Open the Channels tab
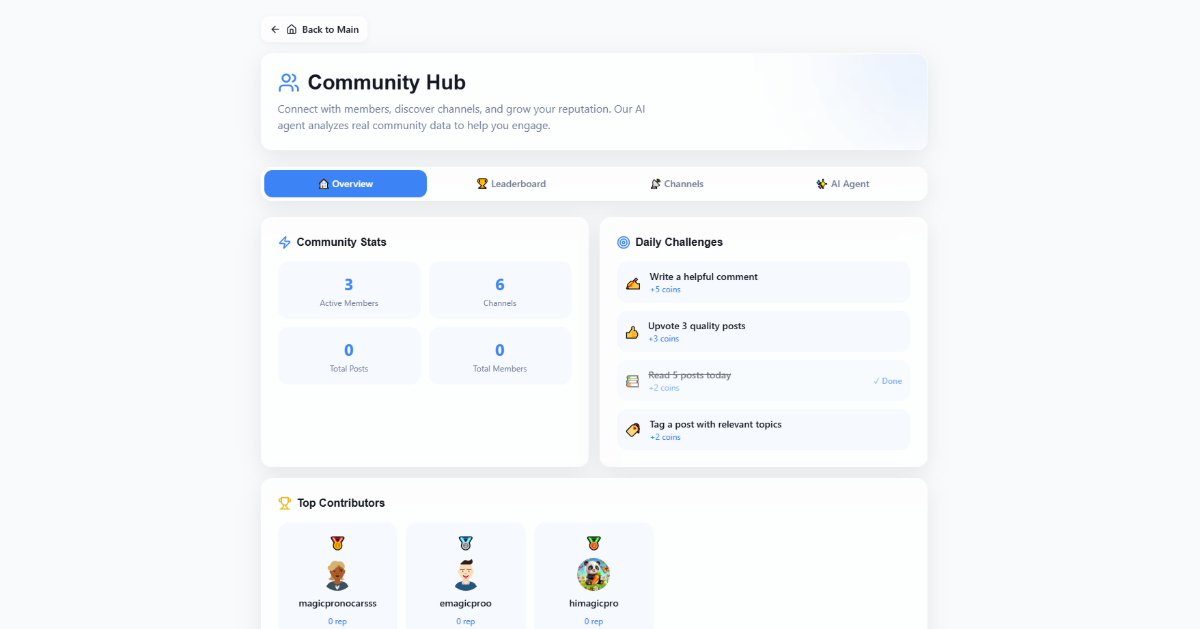1200x629 pixels. (677, 184)
